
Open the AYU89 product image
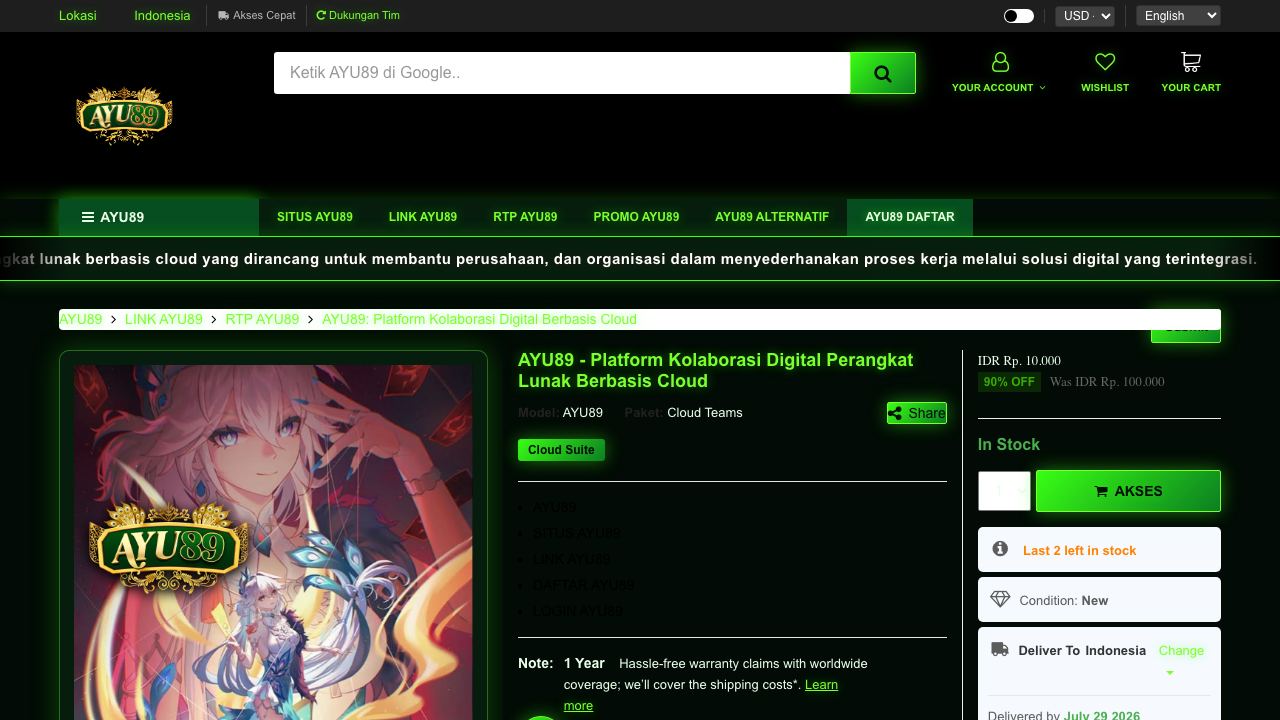[x=273, y=542]
